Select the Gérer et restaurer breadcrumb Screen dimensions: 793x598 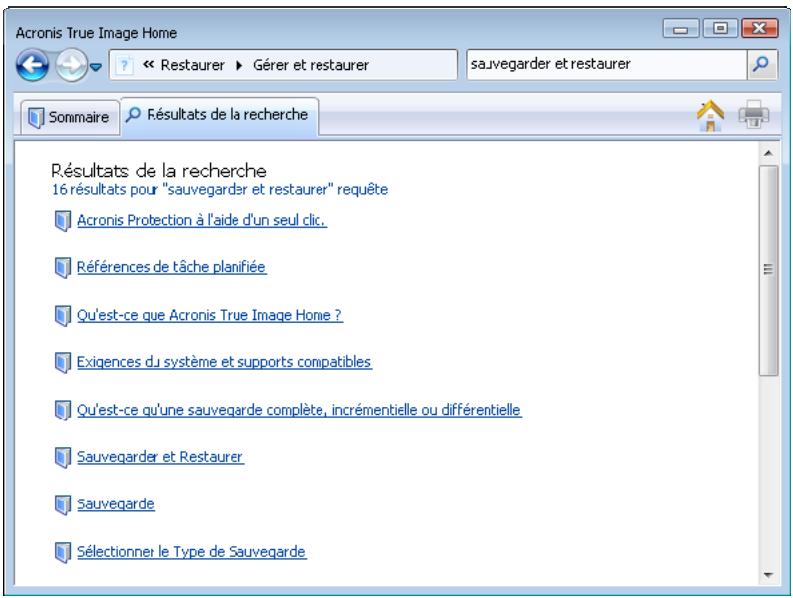[311, 65]
